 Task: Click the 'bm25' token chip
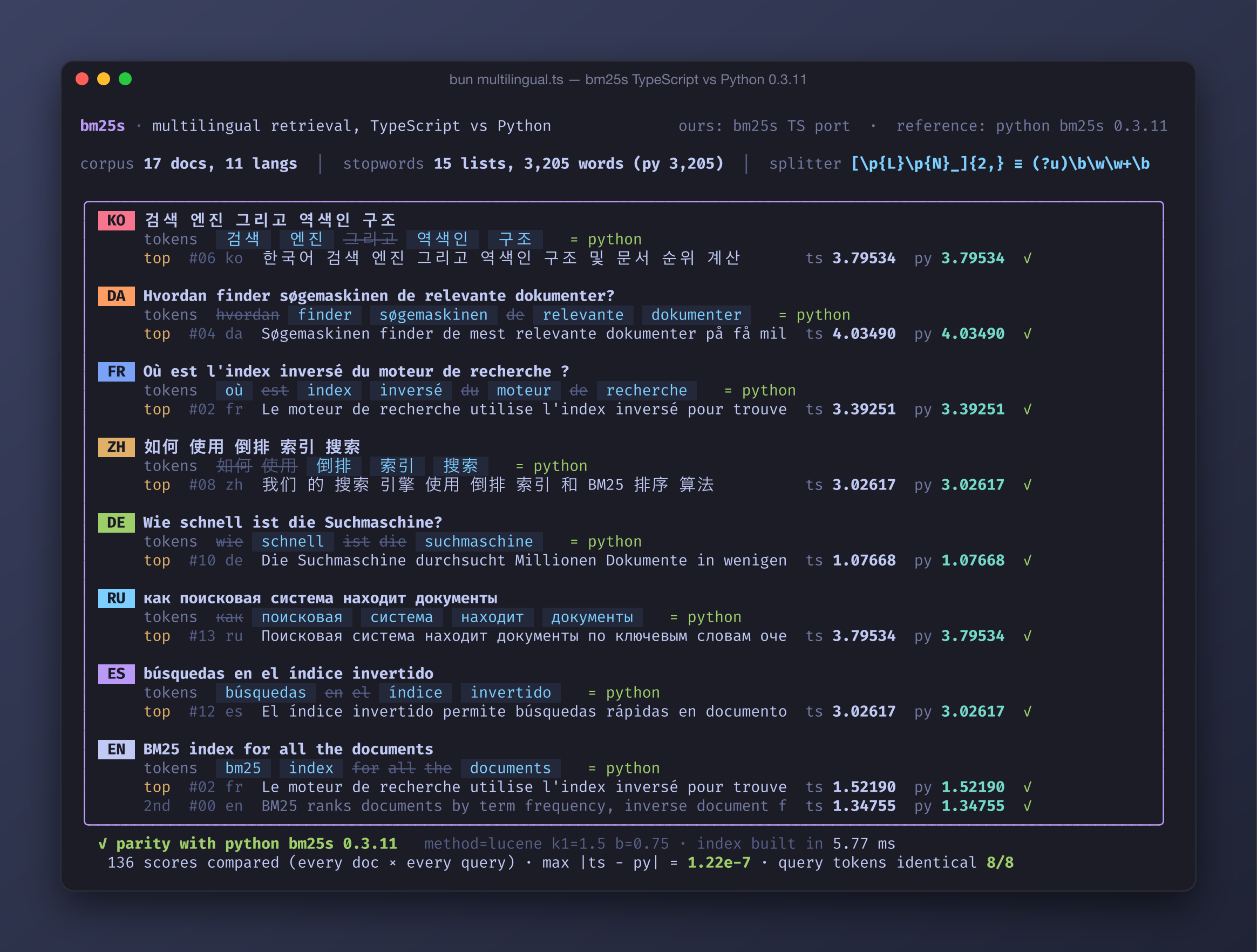[x=243, y=769]
